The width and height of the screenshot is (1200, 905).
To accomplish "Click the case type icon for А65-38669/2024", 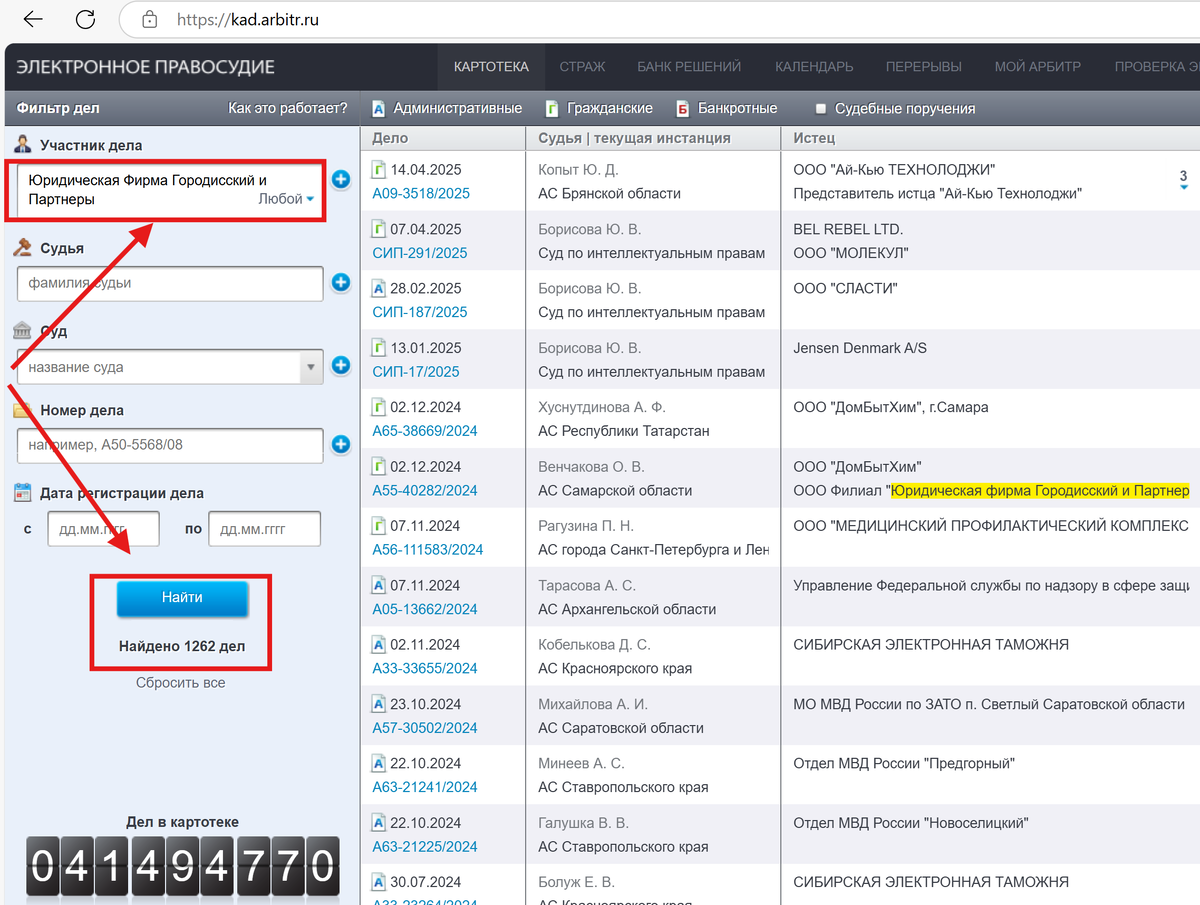I will [378, 407].
